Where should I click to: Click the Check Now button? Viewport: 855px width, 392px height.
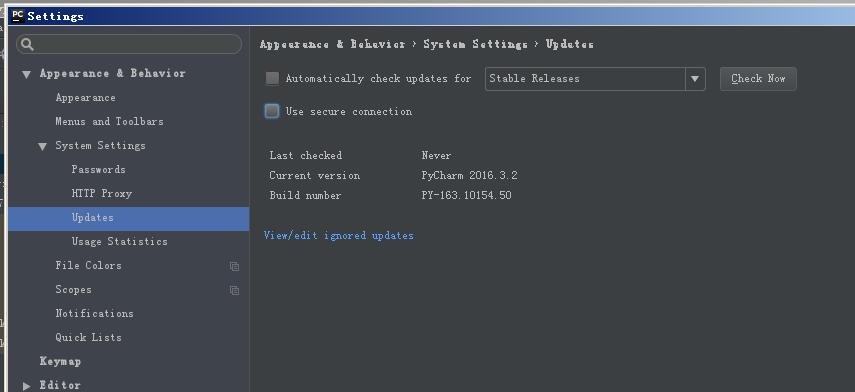click(758, 79)
